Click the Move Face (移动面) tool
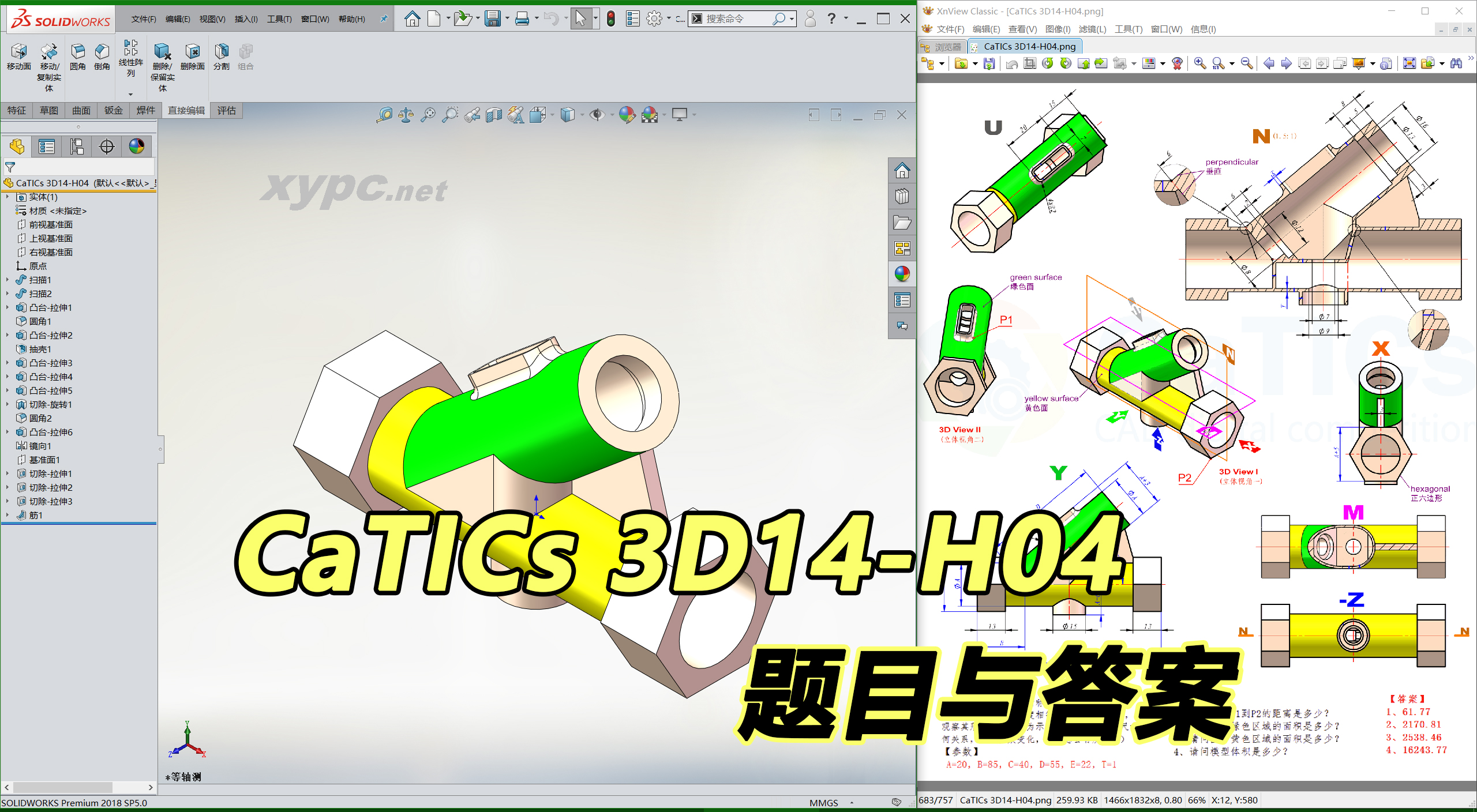Viewport: 1477px width, 812px height. (x=19, y=57)
